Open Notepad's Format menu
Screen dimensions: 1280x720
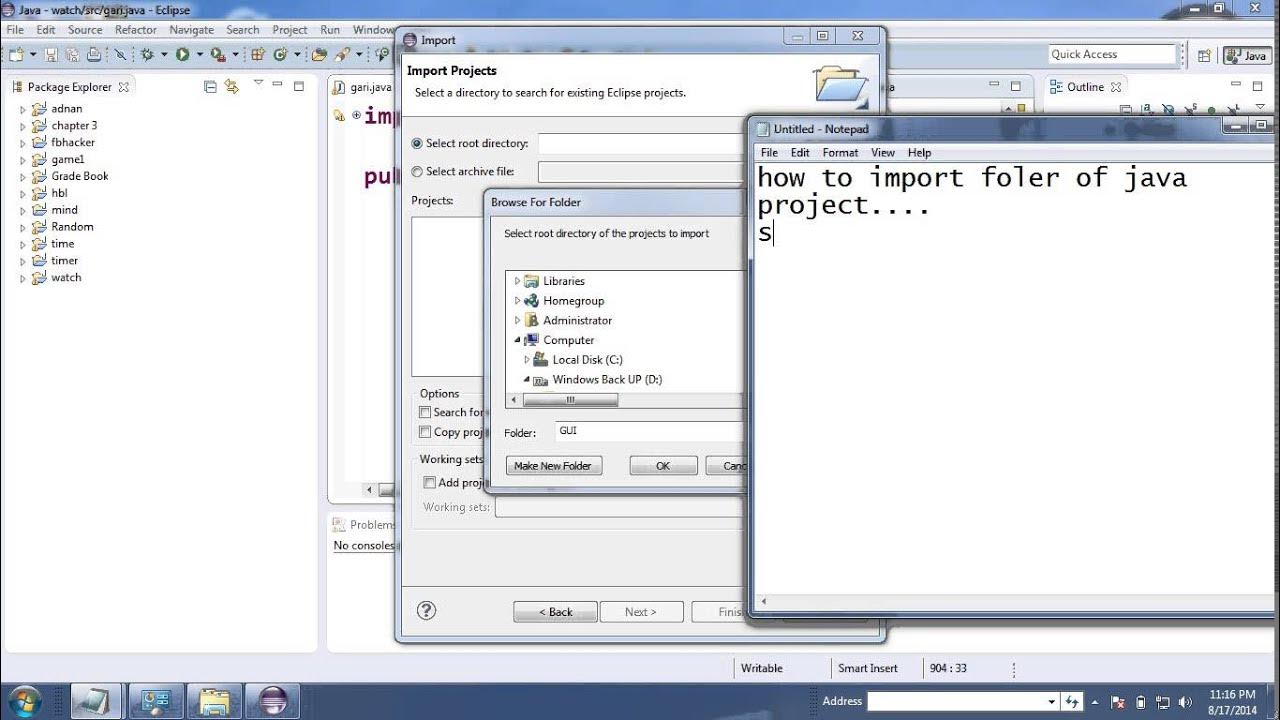pos(840,153)
